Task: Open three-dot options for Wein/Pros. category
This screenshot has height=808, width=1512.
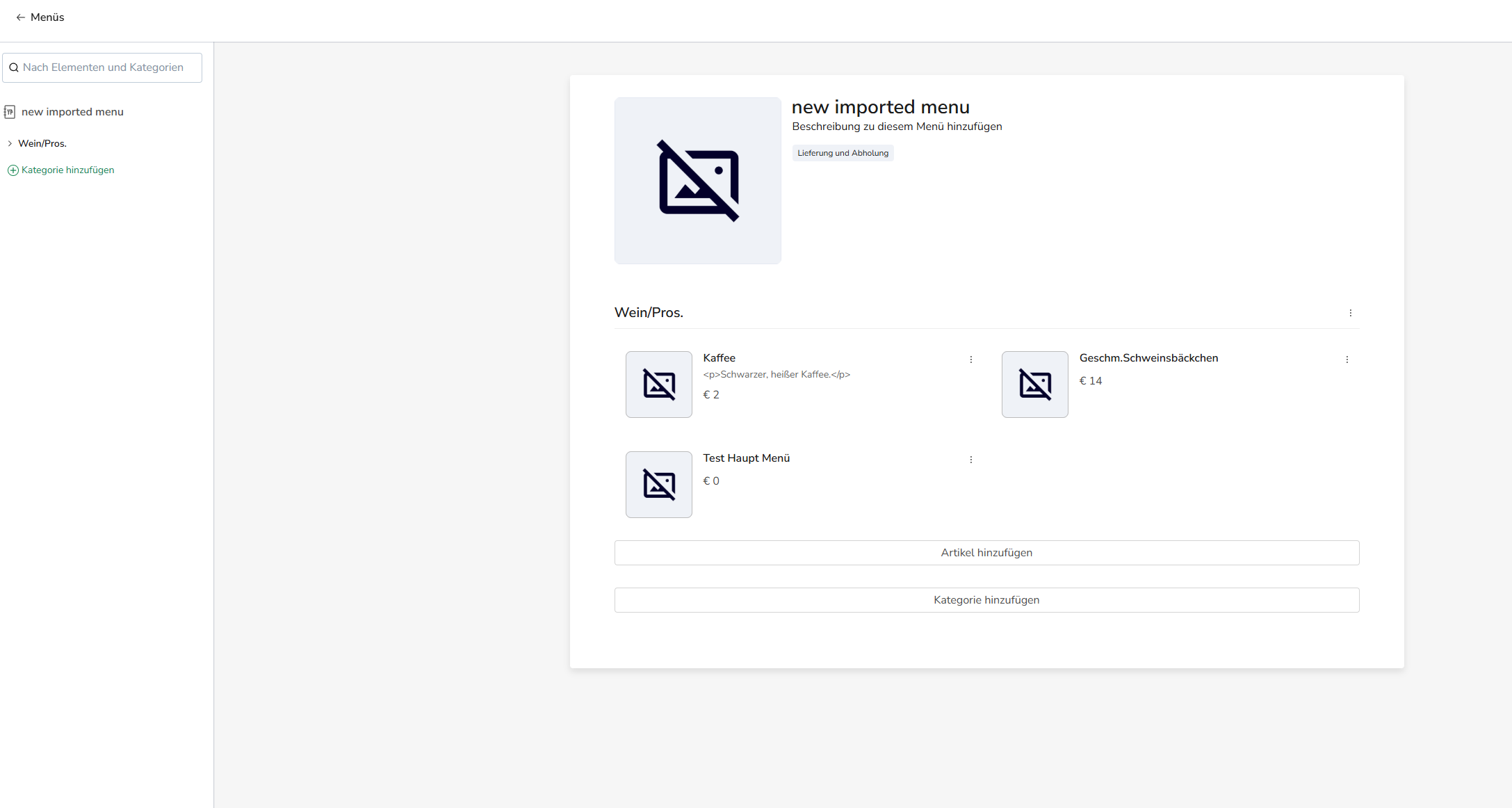Action: click(1350, 313)
